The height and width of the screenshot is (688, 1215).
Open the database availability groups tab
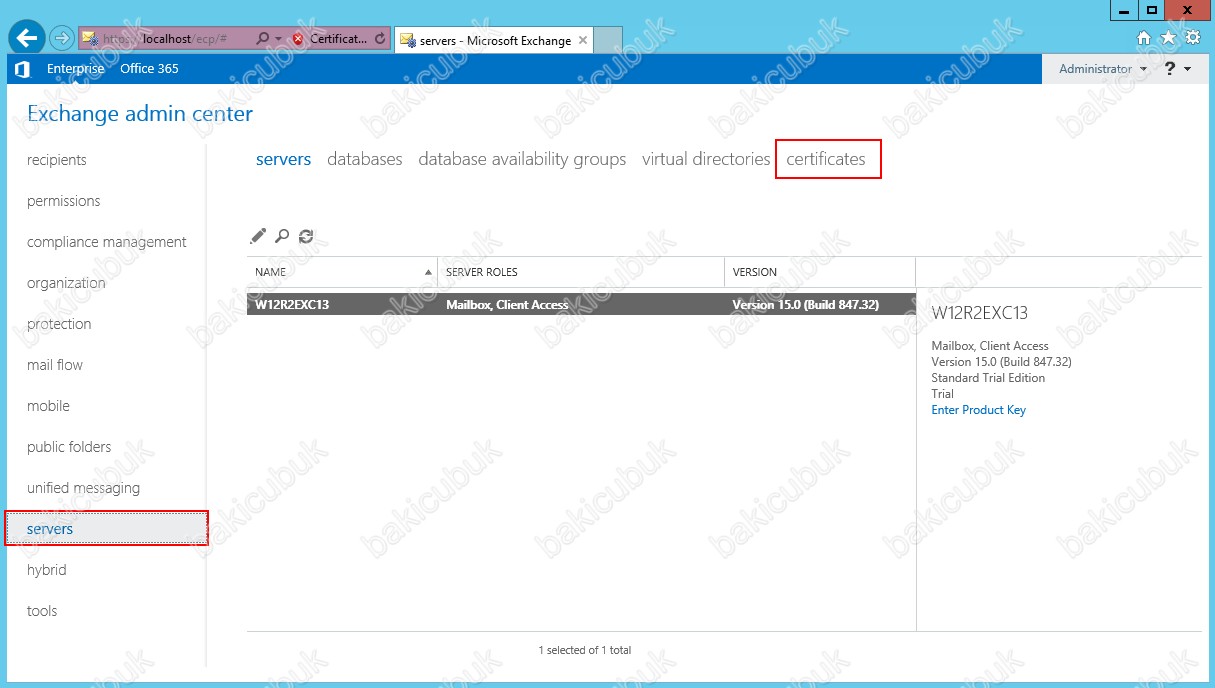[x=522, y=159]
